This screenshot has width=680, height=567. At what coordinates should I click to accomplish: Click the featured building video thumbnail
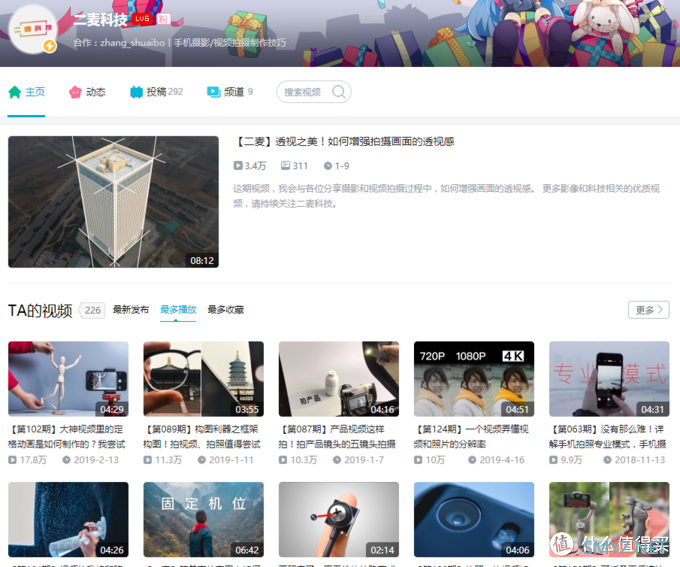(113, 202)
